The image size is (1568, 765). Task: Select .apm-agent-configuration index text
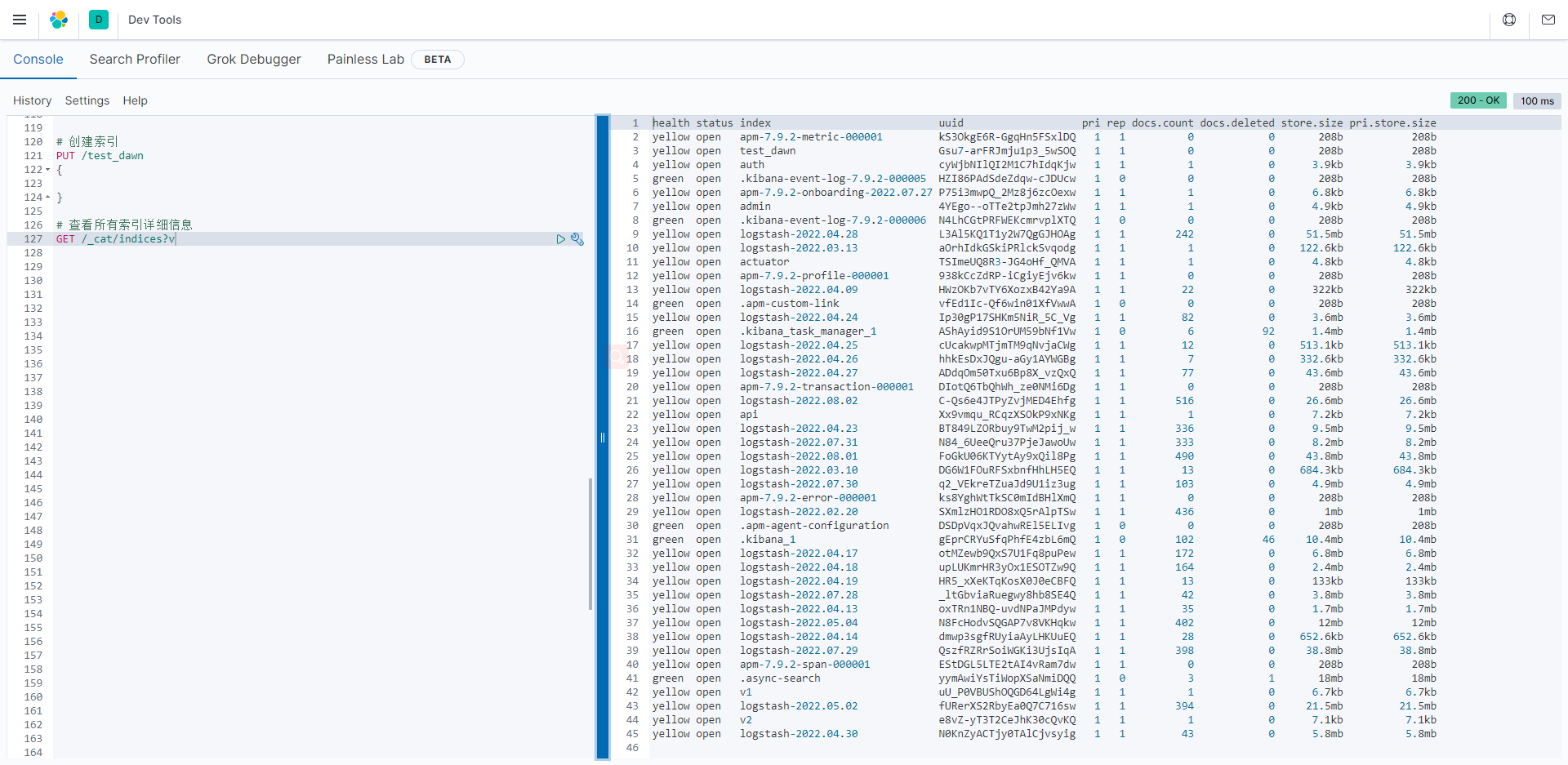(814, 526)
